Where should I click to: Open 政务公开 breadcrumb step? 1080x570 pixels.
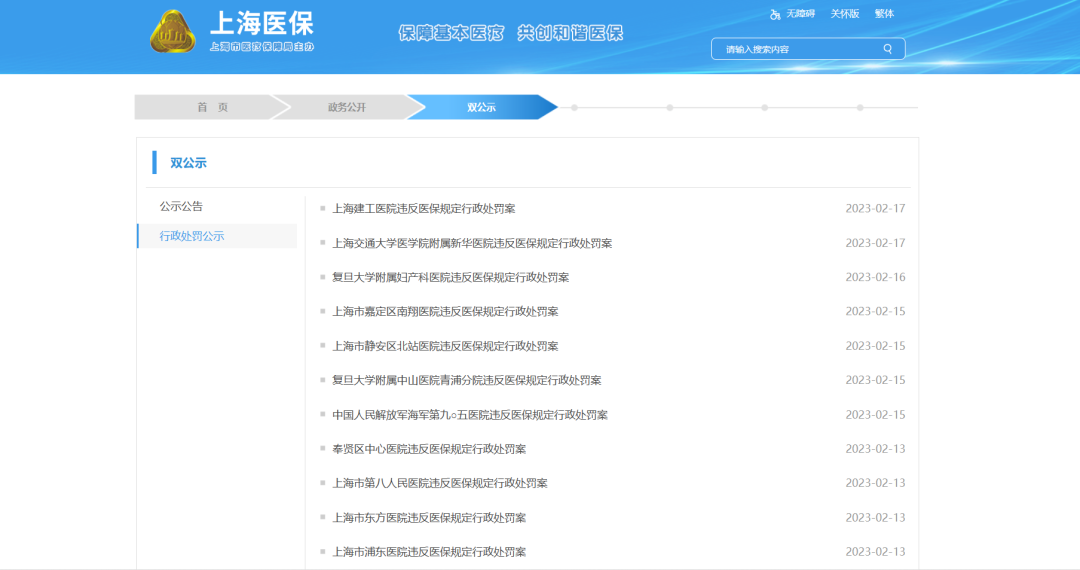pos(347,107)
